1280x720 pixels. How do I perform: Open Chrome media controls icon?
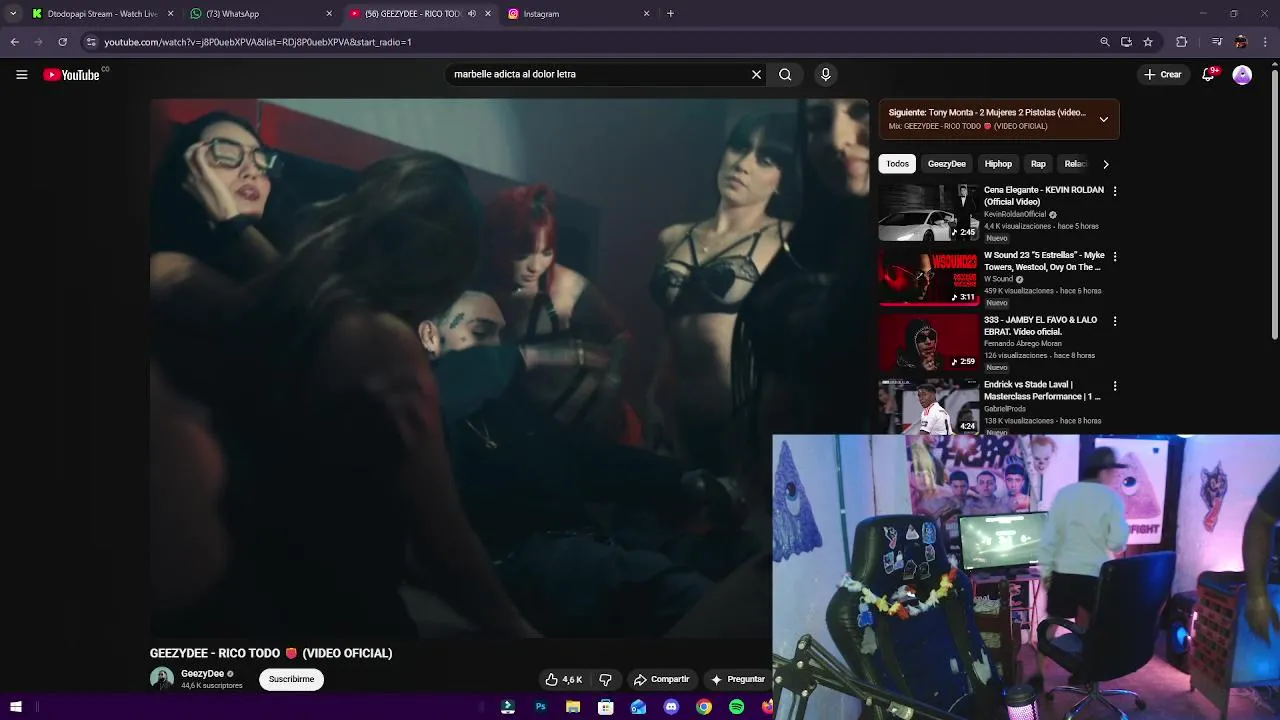coord(1216,42)
